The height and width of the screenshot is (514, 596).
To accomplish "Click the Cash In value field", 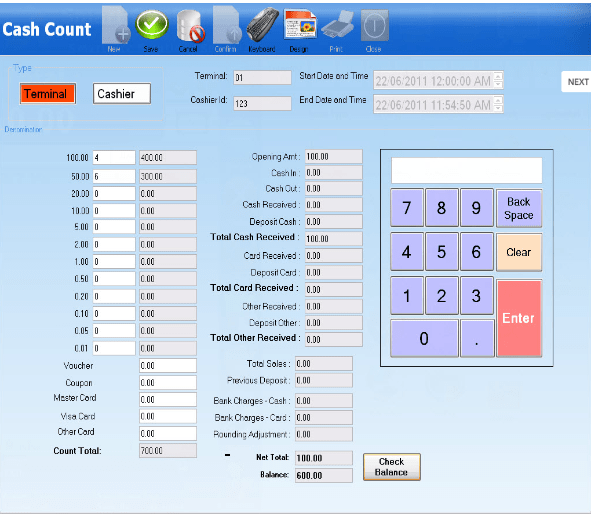I will pos(334,173).
